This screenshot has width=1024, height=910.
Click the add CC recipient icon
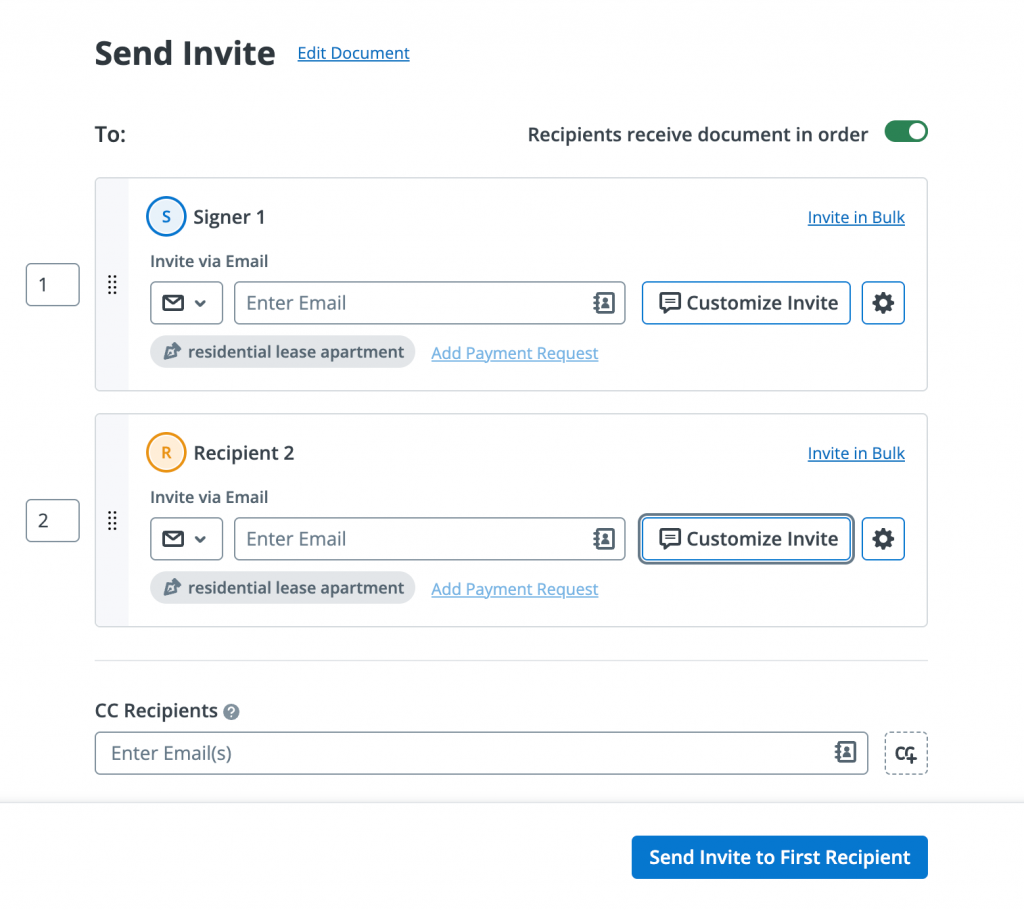point(906,753)
